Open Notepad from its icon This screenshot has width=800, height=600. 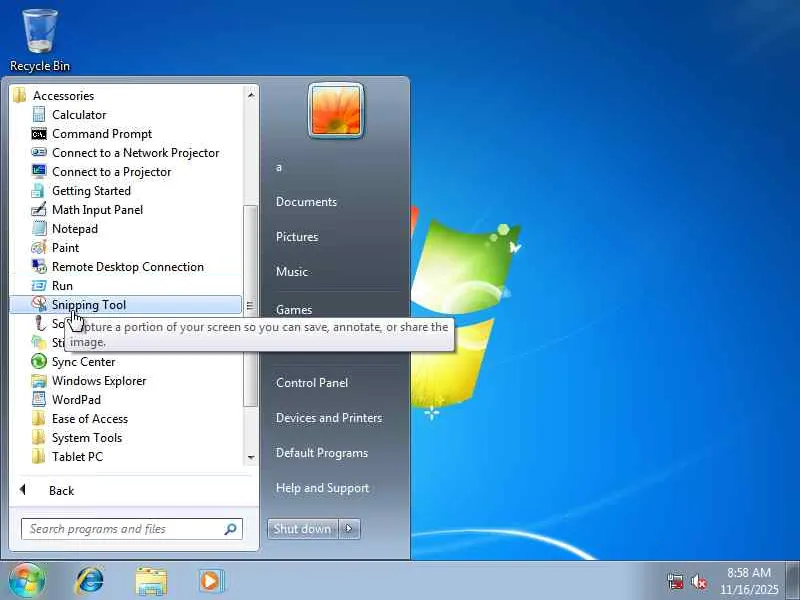(x=39, y=229)
